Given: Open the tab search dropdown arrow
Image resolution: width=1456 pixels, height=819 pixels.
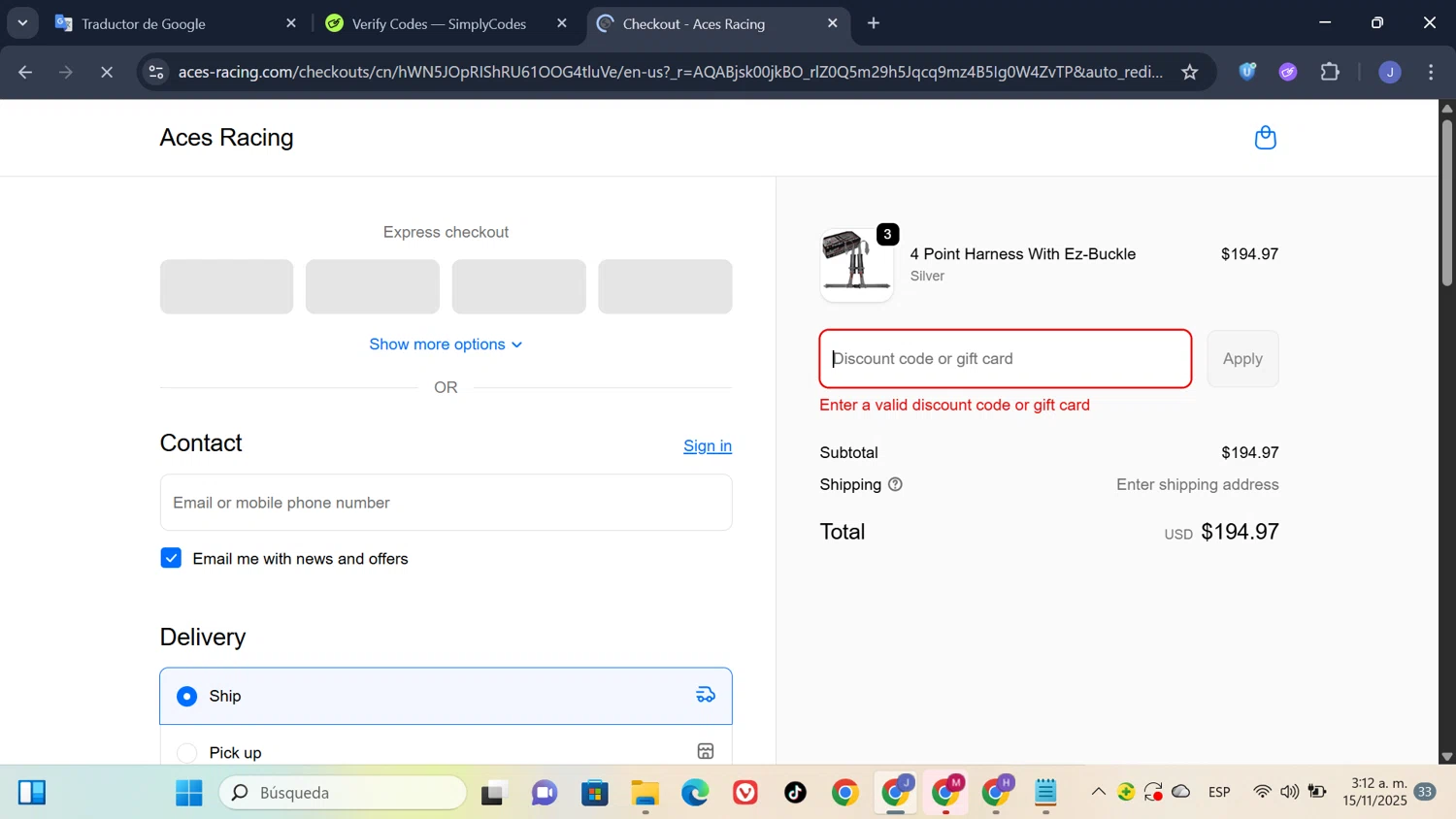Looking at the screenshot, I should (21, 23).
